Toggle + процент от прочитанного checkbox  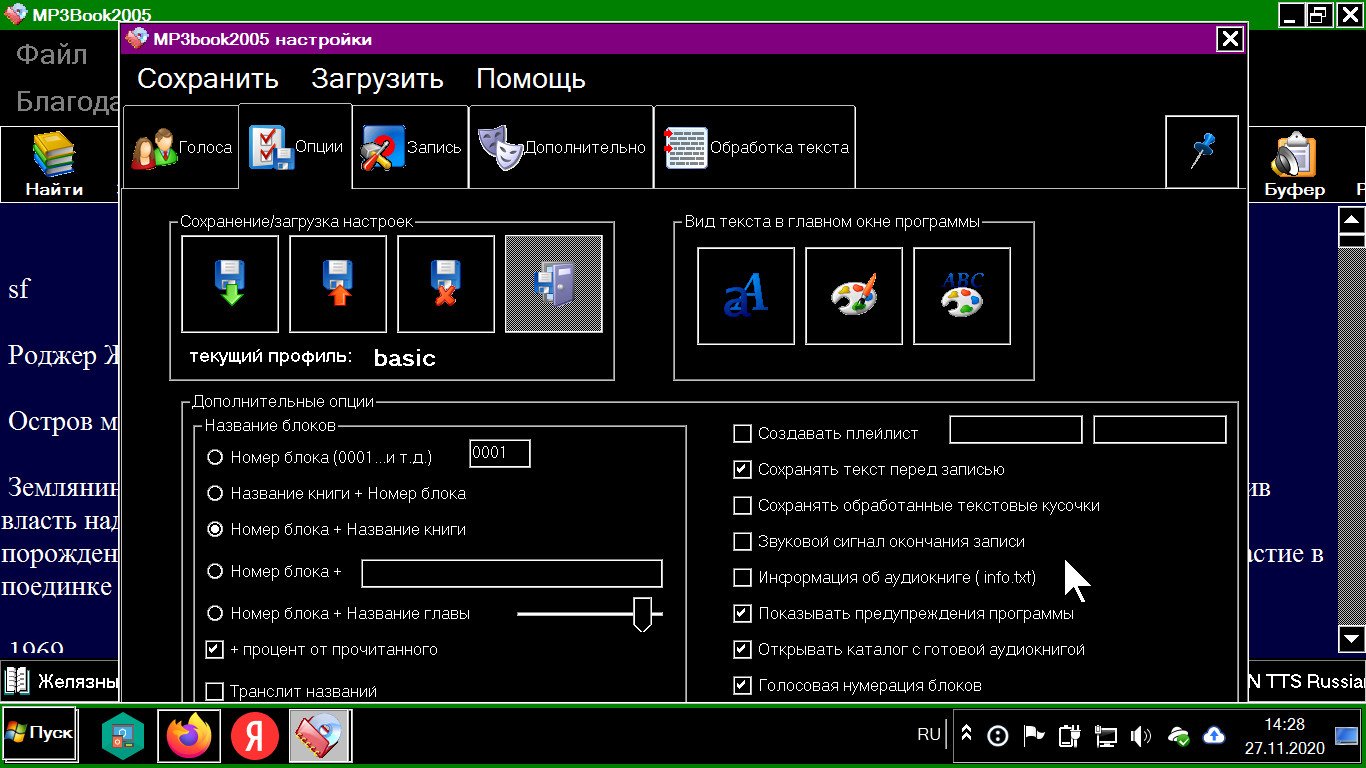pyautogui.click(x=214, y=650)
